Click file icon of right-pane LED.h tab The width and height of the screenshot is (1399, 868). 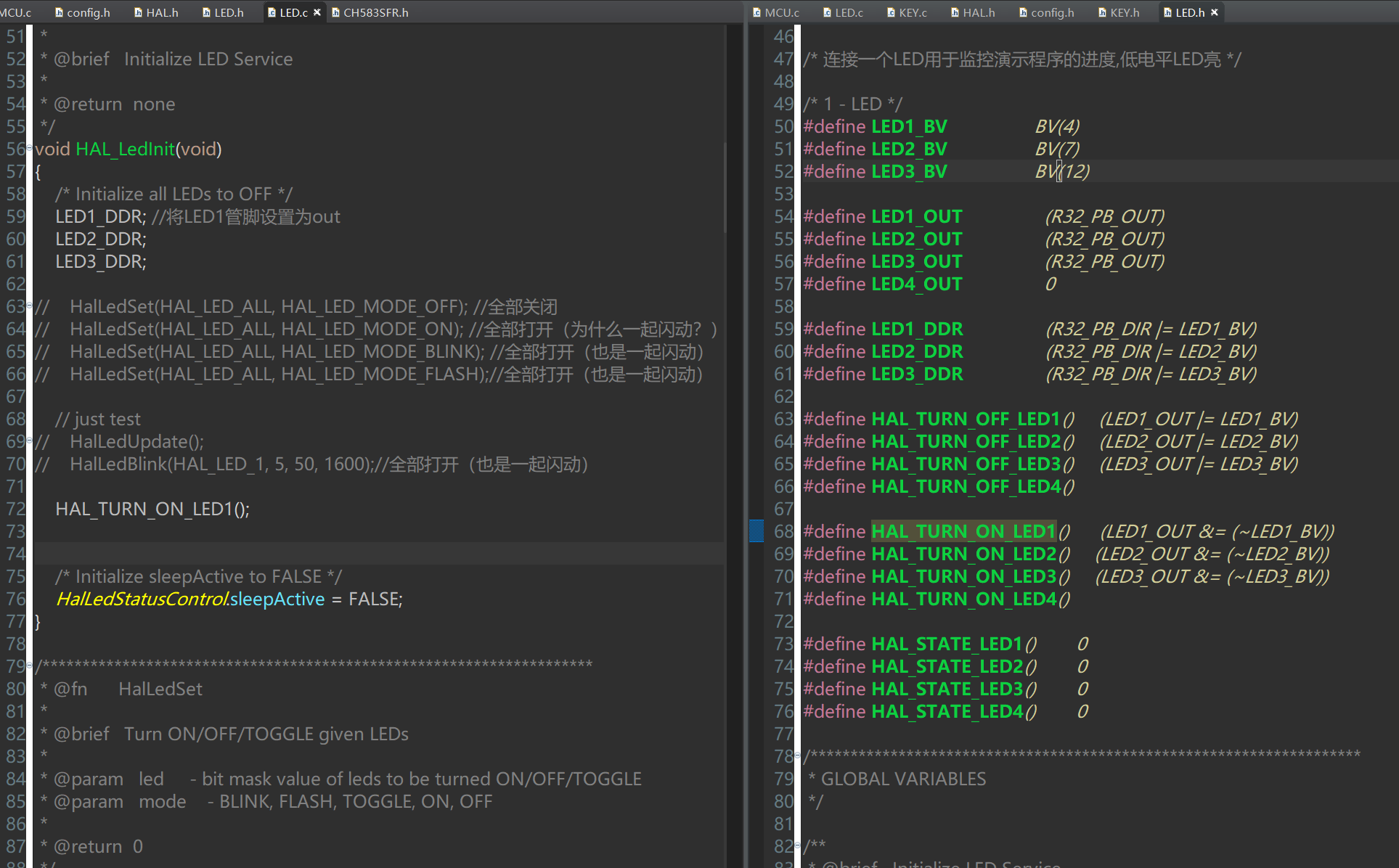click(1167, 12)
